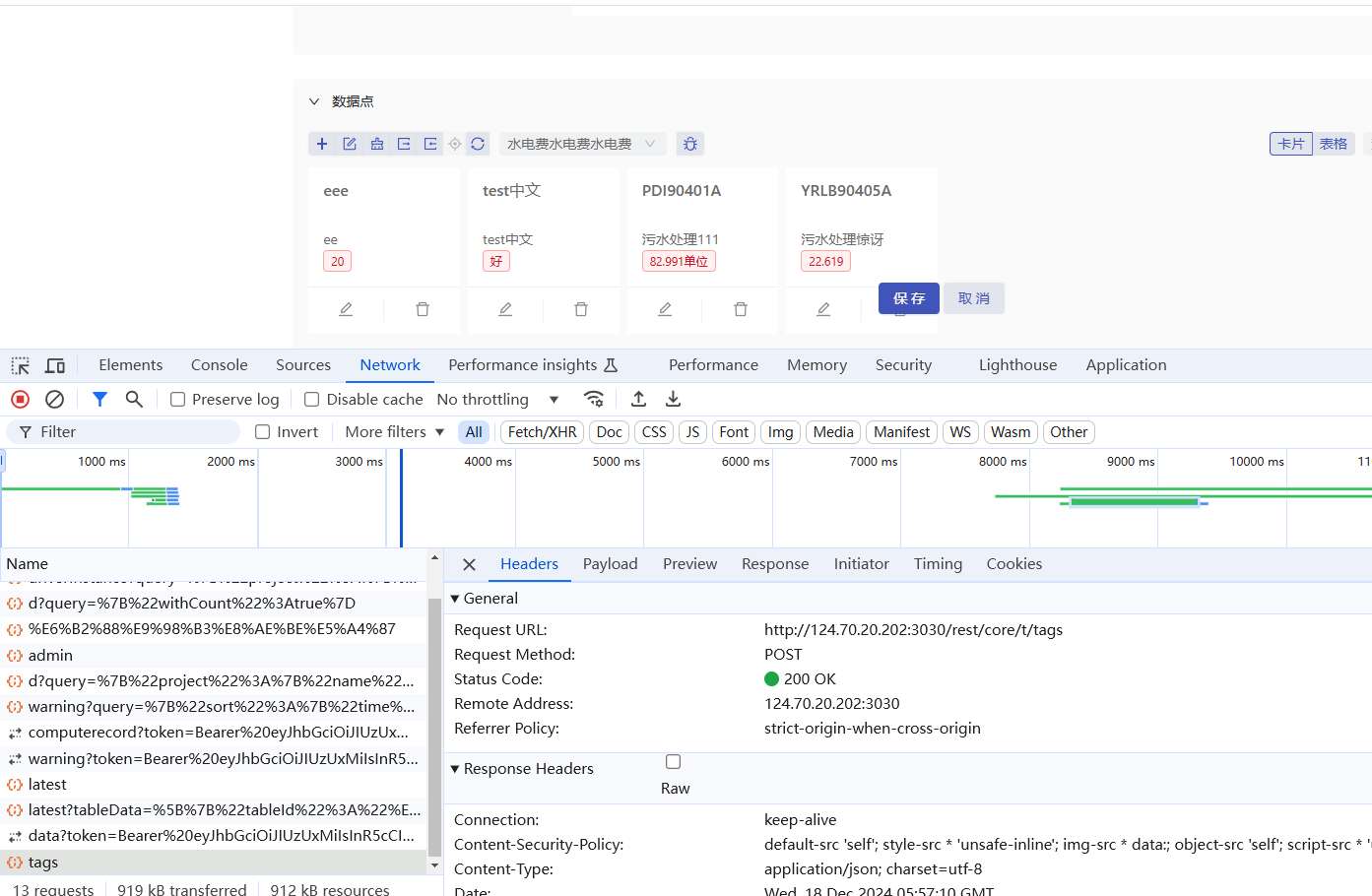
Task: Open network search magnifier icon
Action: [134, 399]
